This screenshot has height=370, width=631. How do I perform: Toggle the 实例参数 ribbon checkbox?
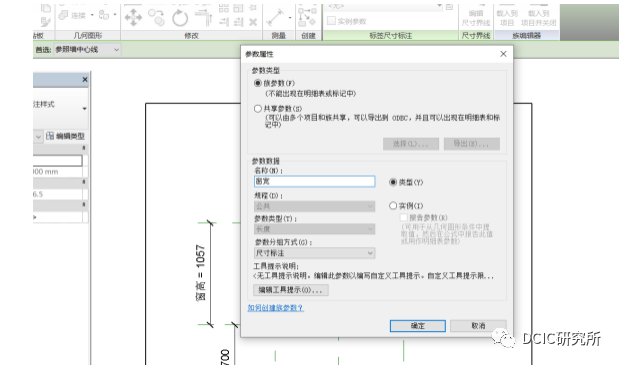332,21
